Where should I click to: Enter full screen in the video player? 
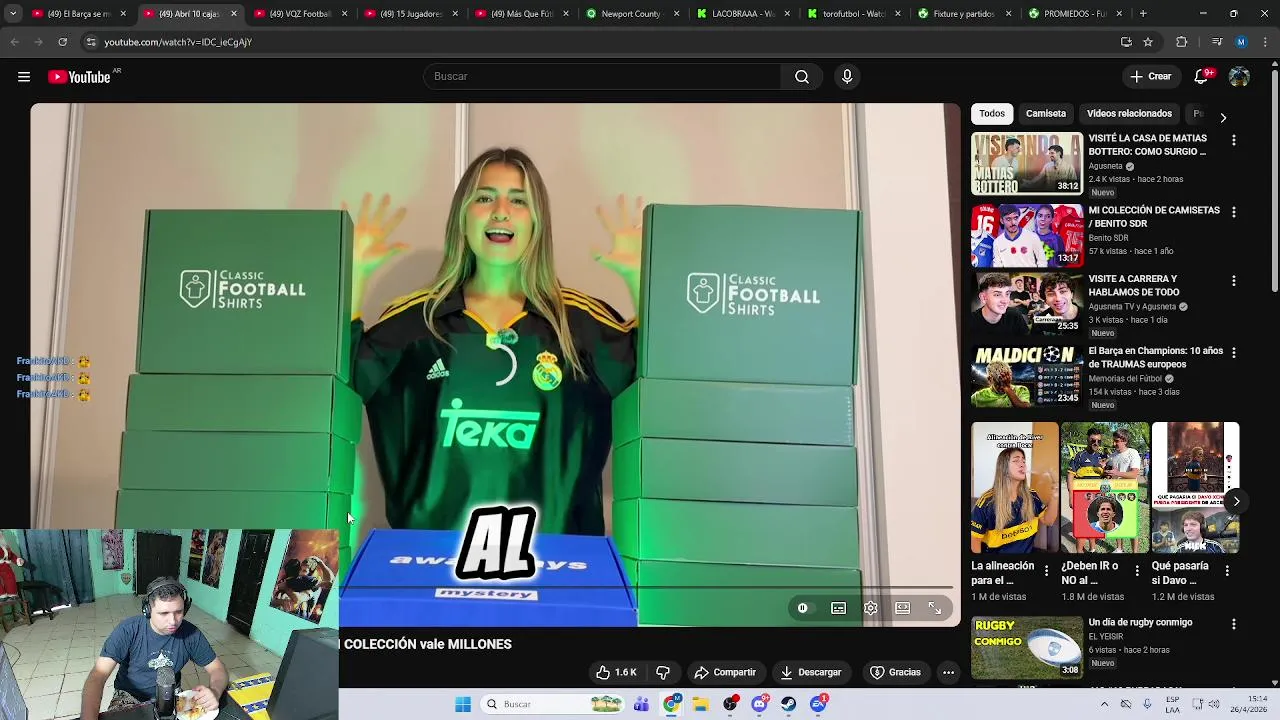[935, 608]
